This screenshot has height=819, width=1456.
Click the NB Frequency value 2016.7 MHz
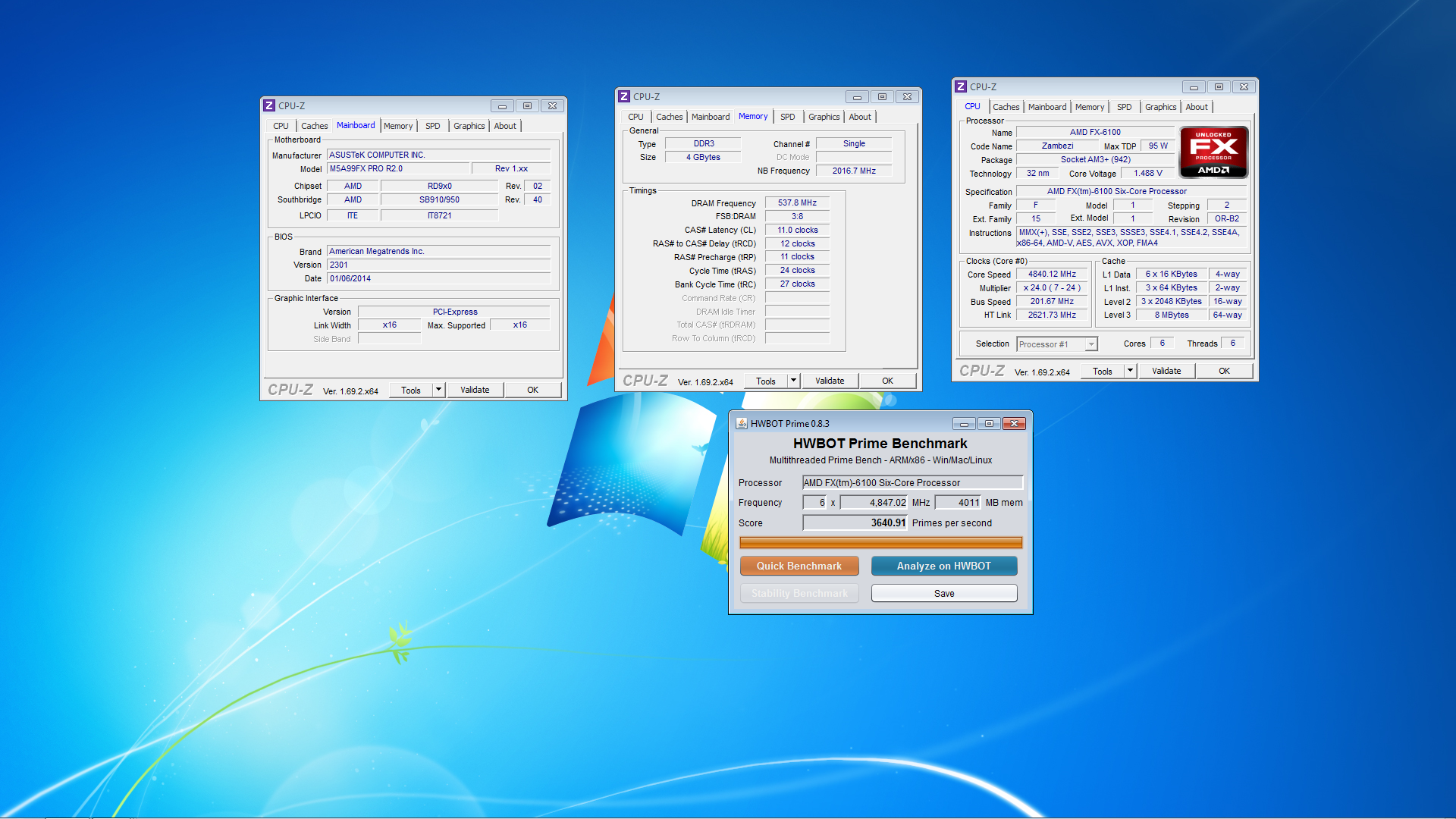854,171
